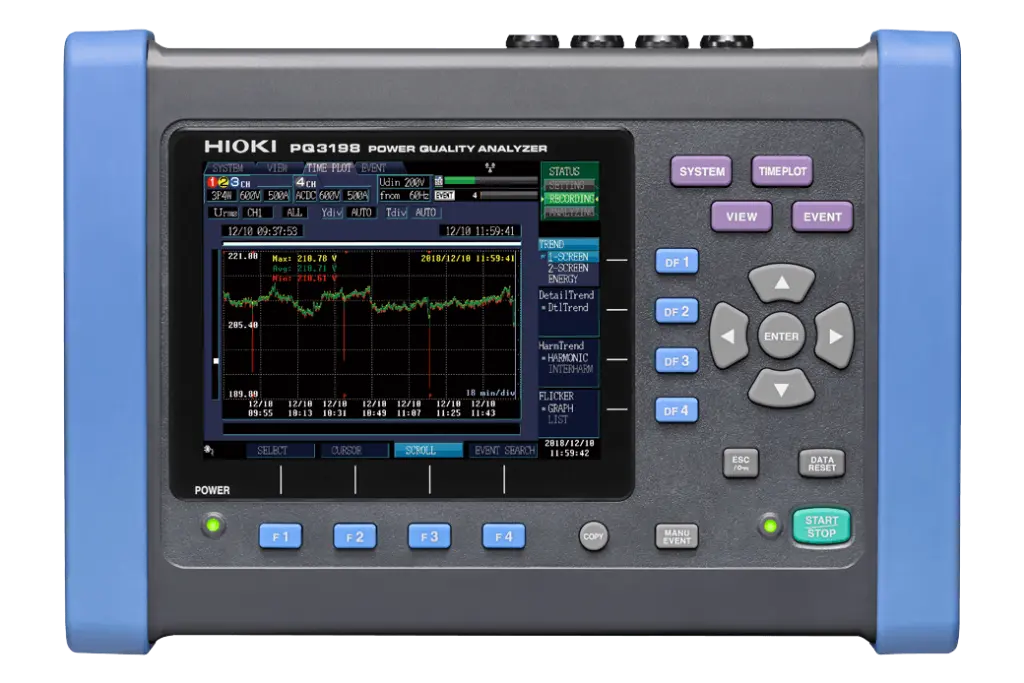1024x683 pixels.
Task: Click the DATA RESET key
Action: pyautogui.click(x=822, y=463)
